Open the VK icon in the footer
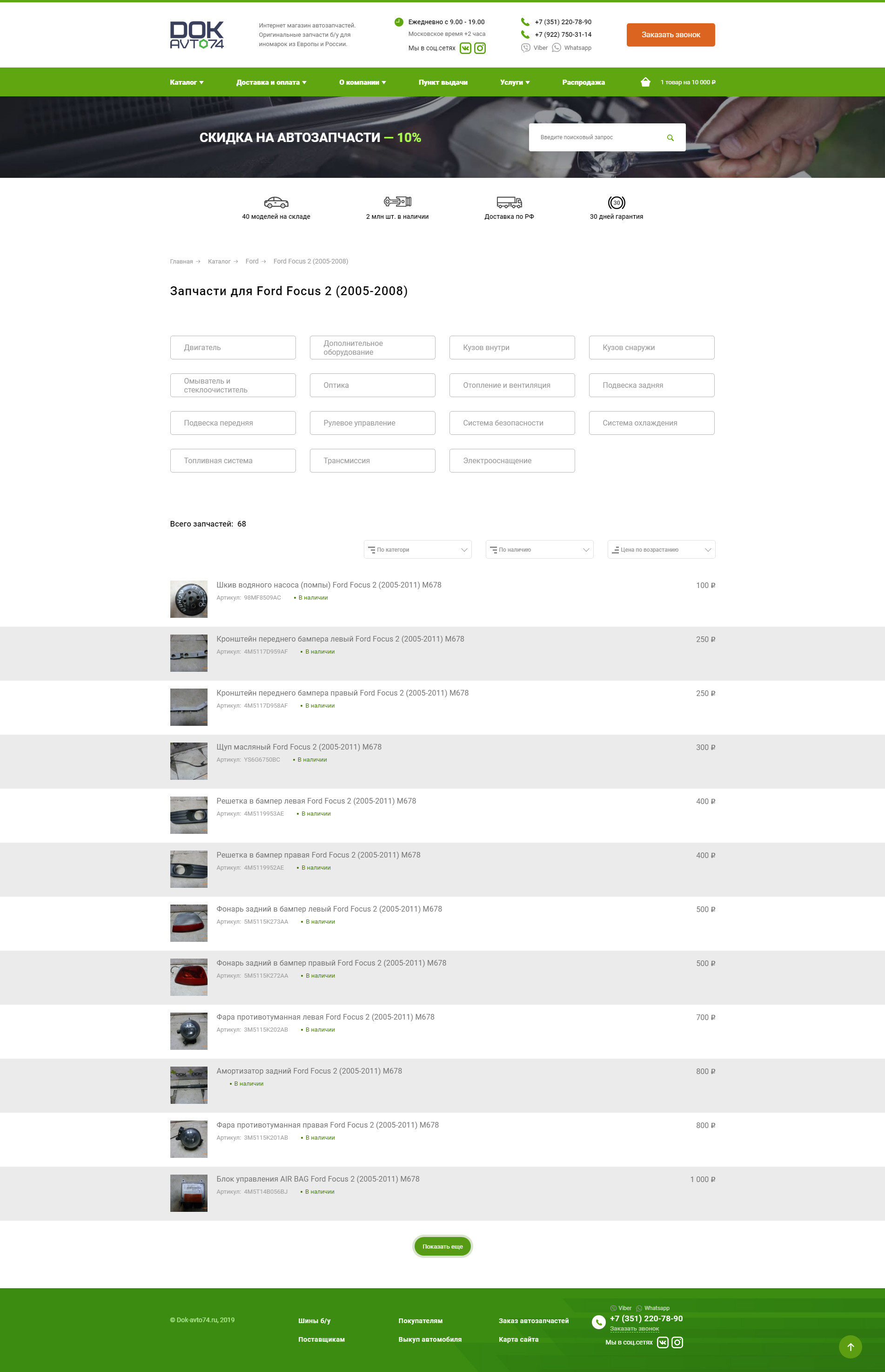This screenshot has height=1372, width=885. (x=663, y=1342)
